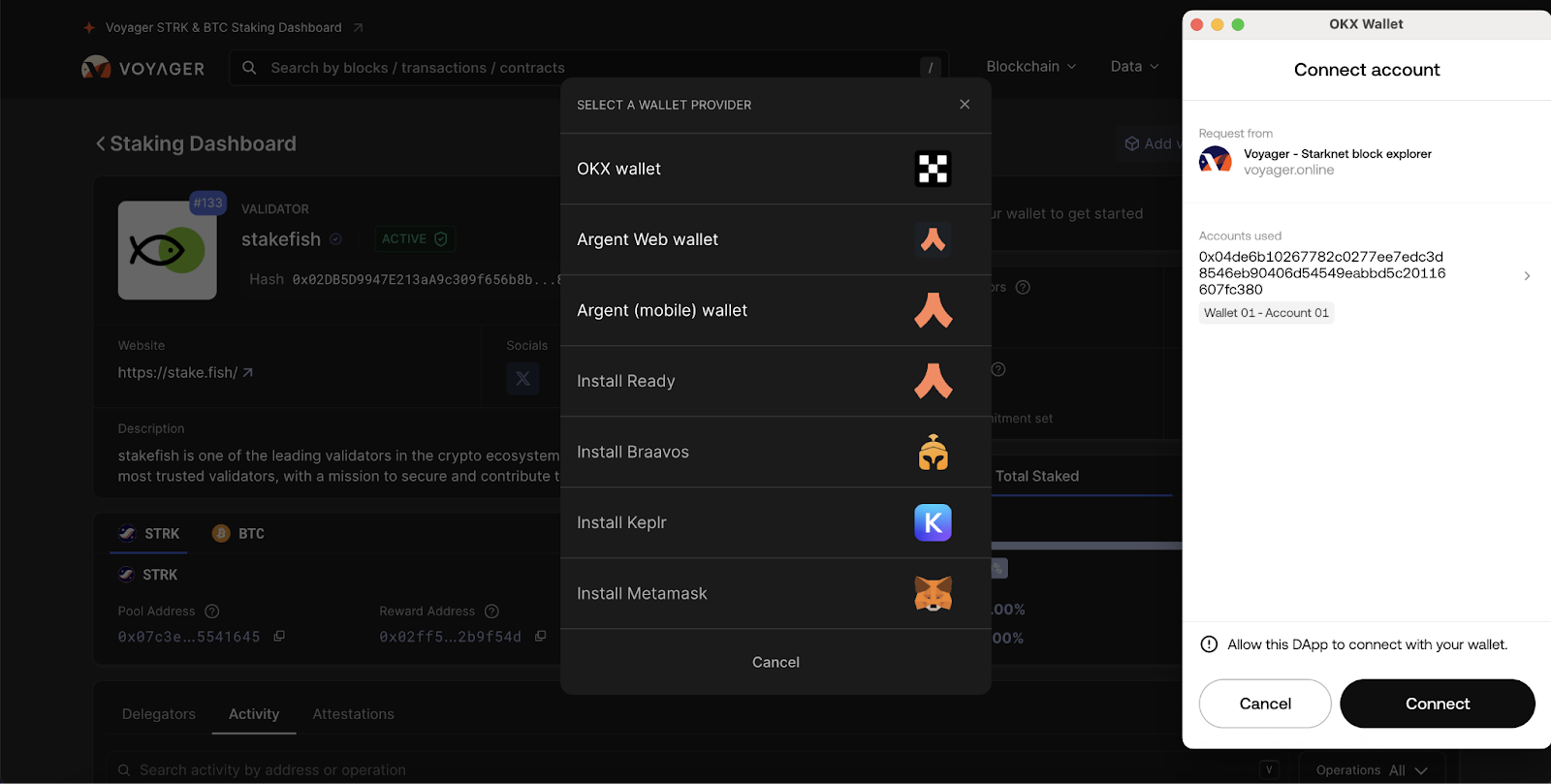Select OKX wallet provider icon
Image resolution: width=1551 pixels, height=784 pixels.
pyautogui.click(x=933, y=169)
